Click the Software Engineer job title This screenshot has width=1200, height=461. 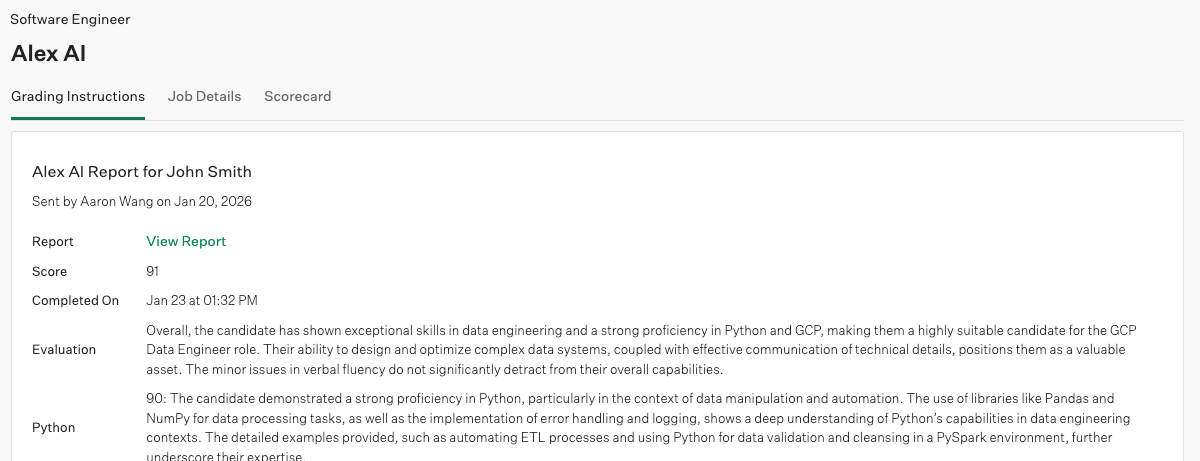[x=70, y=19]
